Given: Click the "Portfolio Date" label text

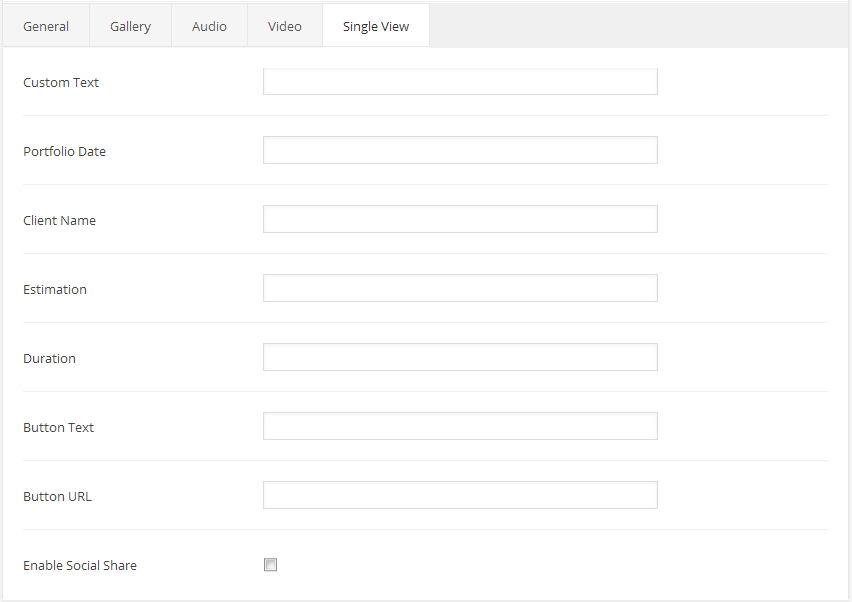Looking at the screenshot, I should coord(64,152).
